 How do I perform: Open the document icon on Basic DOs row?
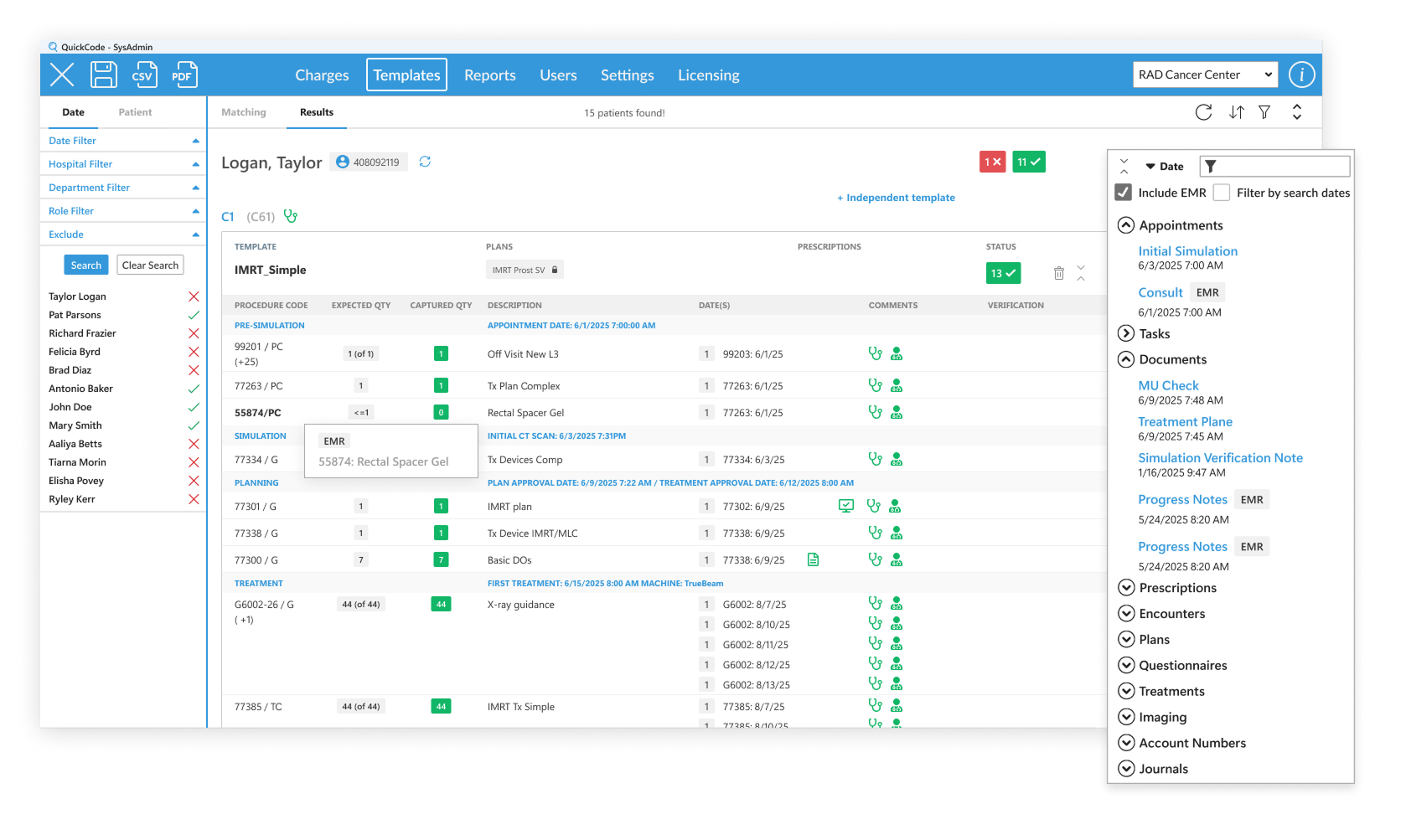(x=813, y=559)
